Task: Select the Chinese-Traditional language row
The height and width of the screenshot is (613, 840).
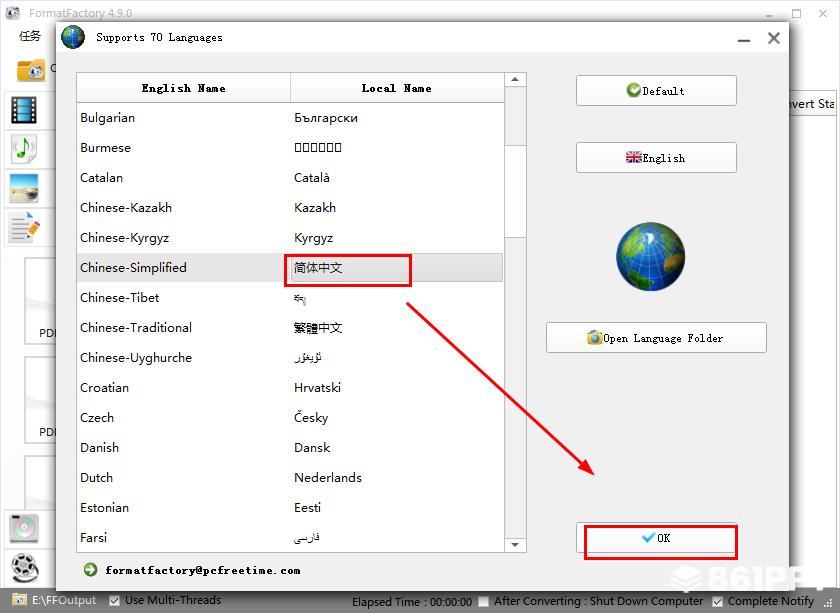Action: (x=290, y=328)
